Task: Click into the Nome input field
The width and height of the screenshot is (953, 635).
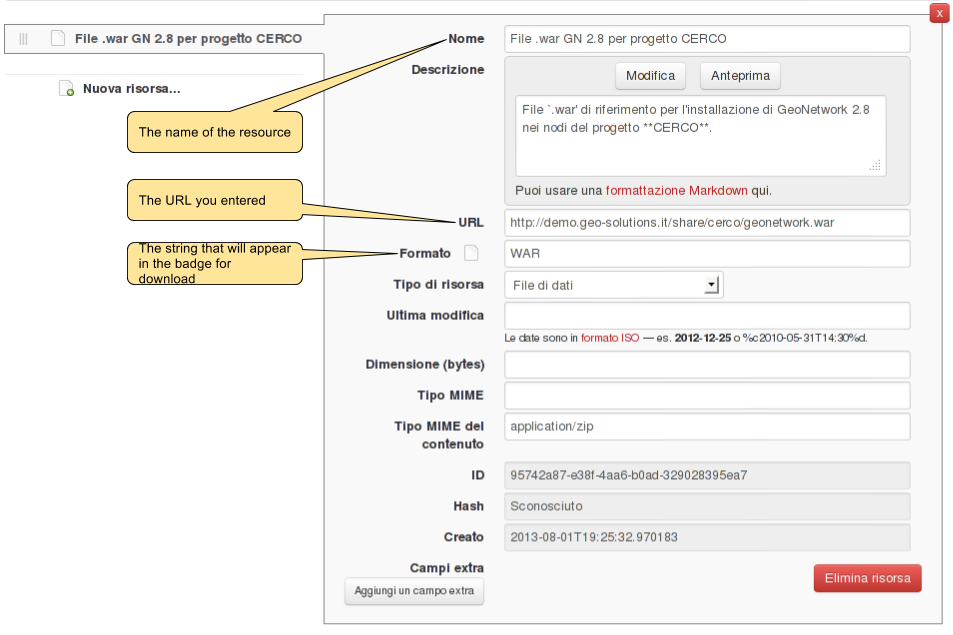Action: [x=707, y=39]
